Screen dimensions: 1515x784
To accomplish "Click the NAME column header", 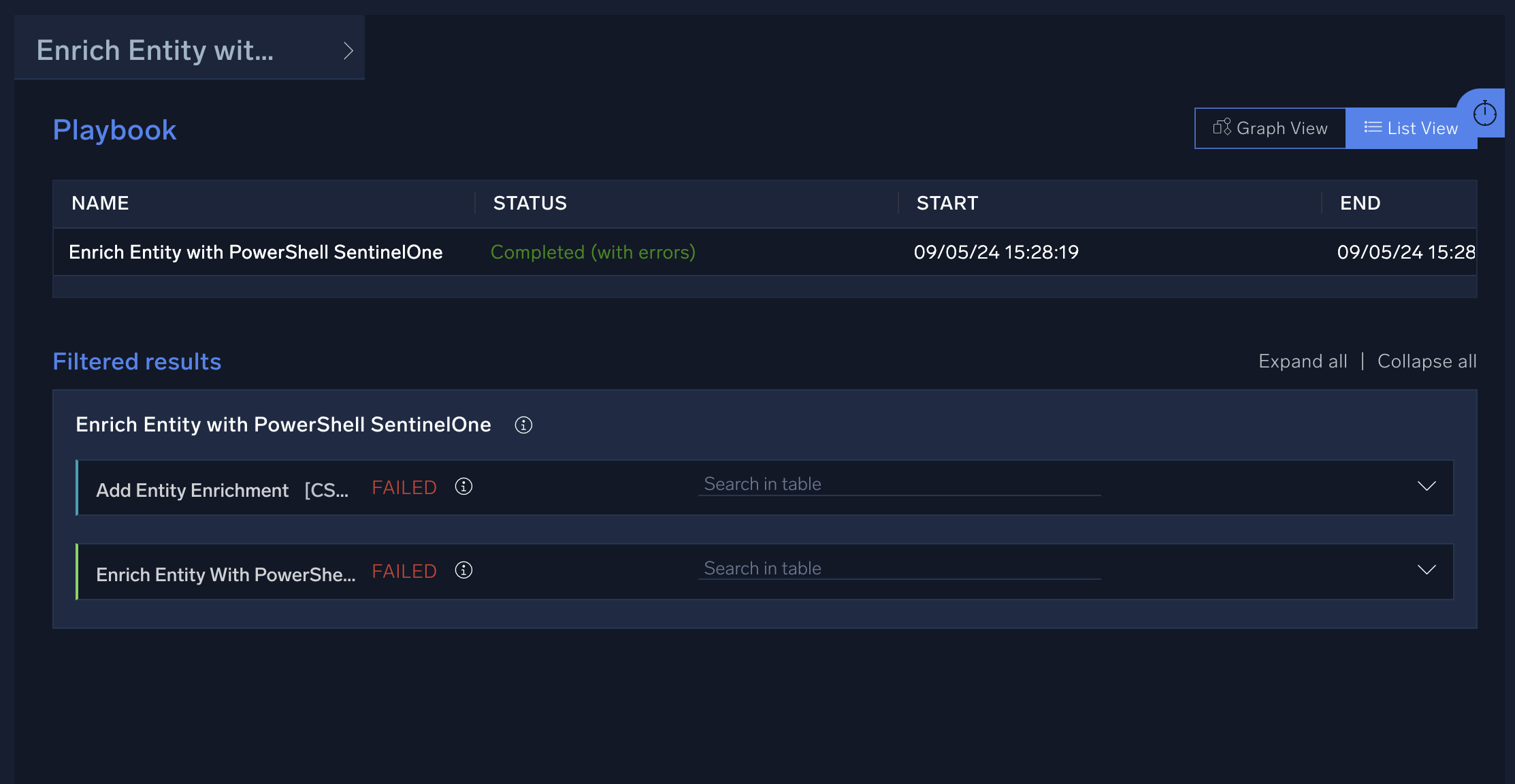I will (x=100, y=203).
